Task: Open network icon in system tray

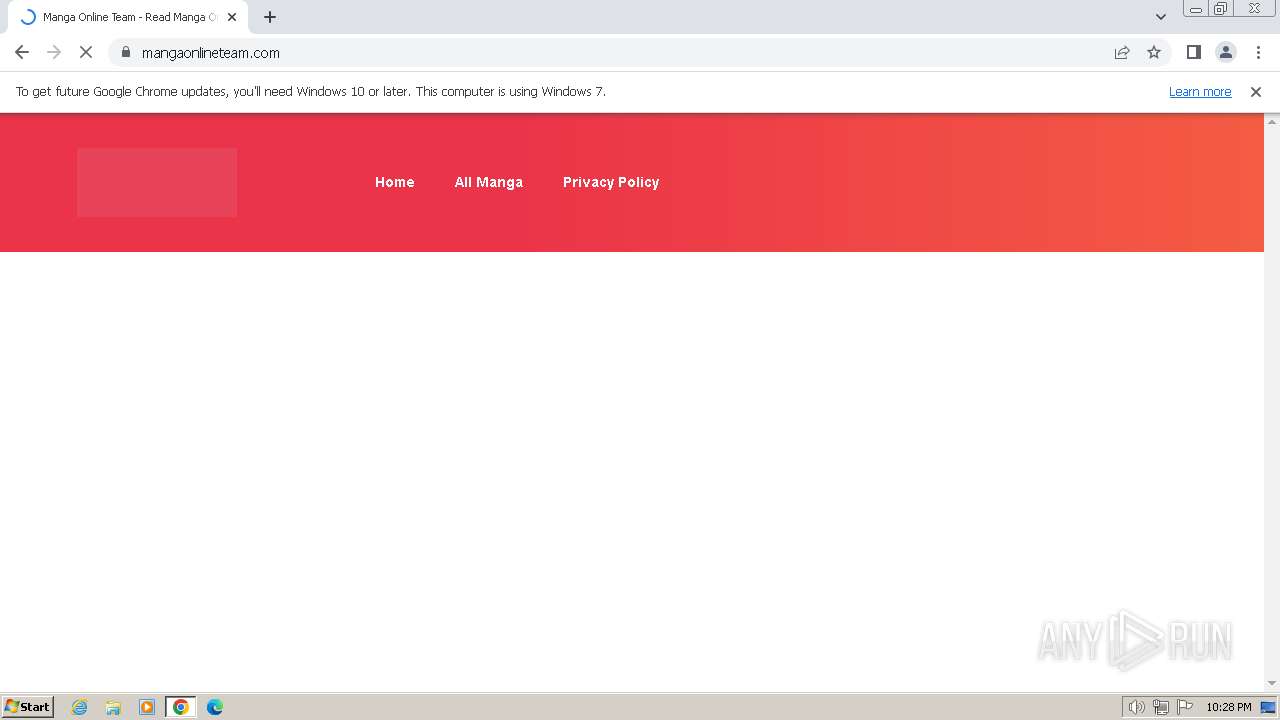Action: click(x=1161, y=707)
